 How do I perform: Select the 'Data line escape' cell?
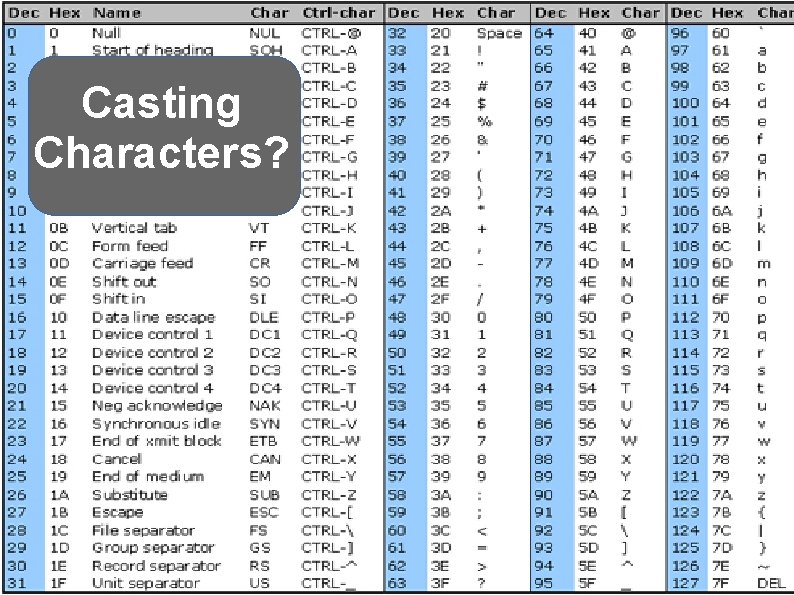[x=153, y=318]
